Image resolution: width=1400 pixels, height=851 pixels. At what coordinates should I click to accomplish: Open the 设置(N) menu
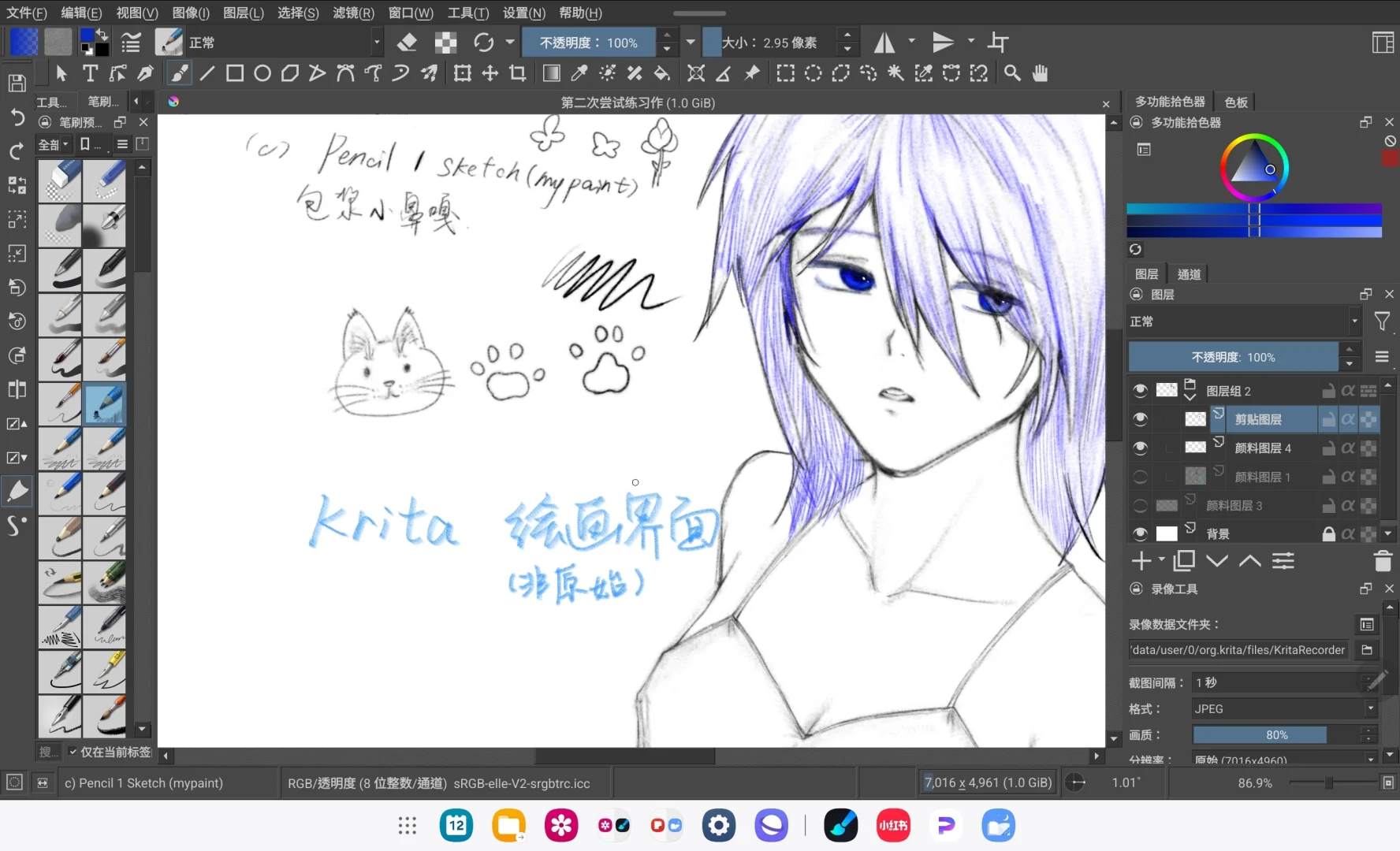click(x=524, y=13)
